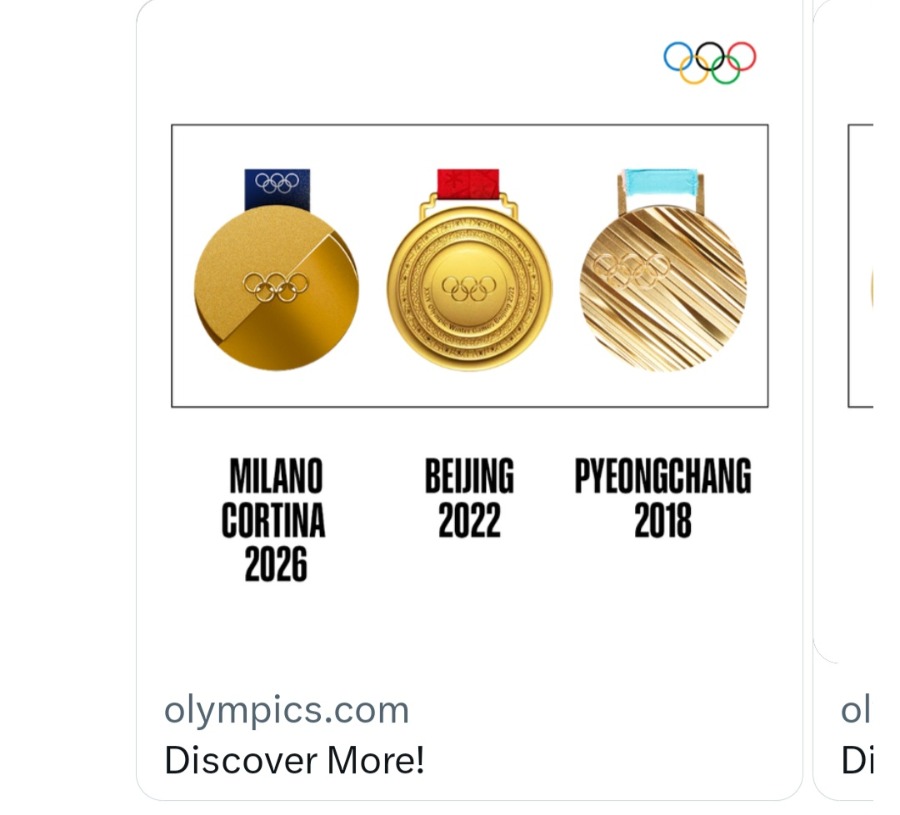Select the Beijing 2022 gold medal
Viewport: 900px width, 815px height.
click(470, 289)
